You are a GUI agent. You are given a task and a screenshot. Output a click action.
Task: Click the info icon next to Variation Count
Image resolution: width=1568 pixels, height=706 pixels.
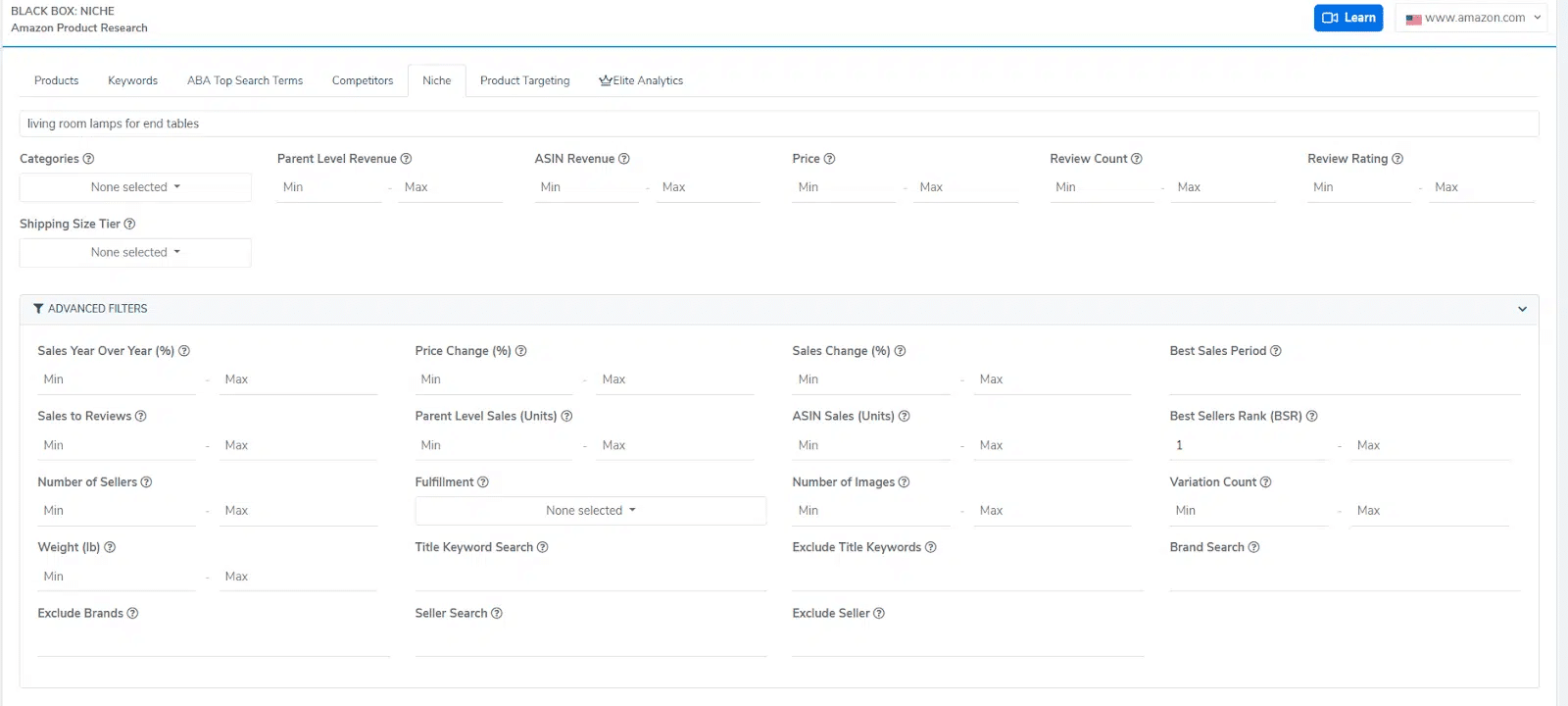pos(1265,482)
